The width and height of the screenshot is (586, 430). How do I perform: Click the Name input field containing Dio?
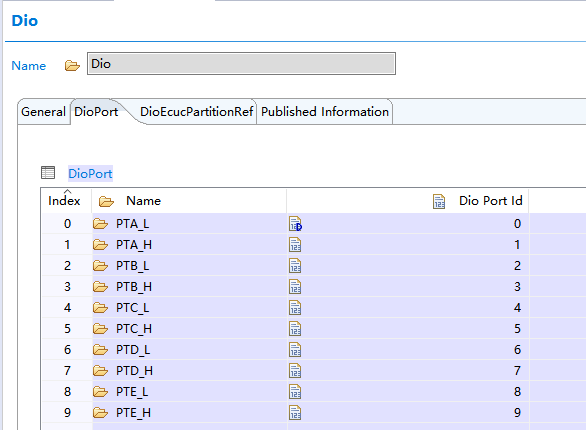click(x=241, y=64)
